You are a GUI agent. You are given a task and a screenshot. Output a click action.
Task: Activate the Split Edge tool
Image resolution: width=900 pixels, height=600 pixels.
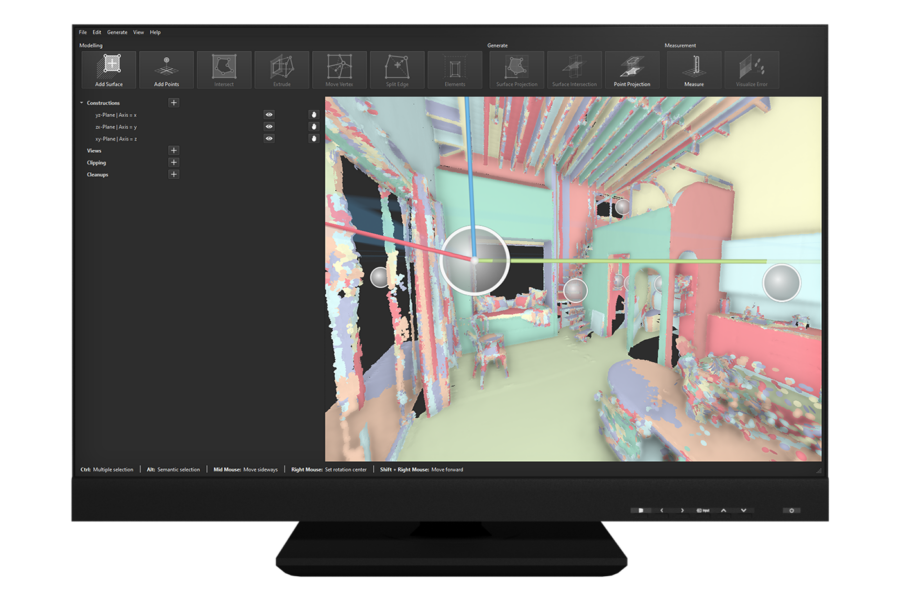(x=398, y=70)
